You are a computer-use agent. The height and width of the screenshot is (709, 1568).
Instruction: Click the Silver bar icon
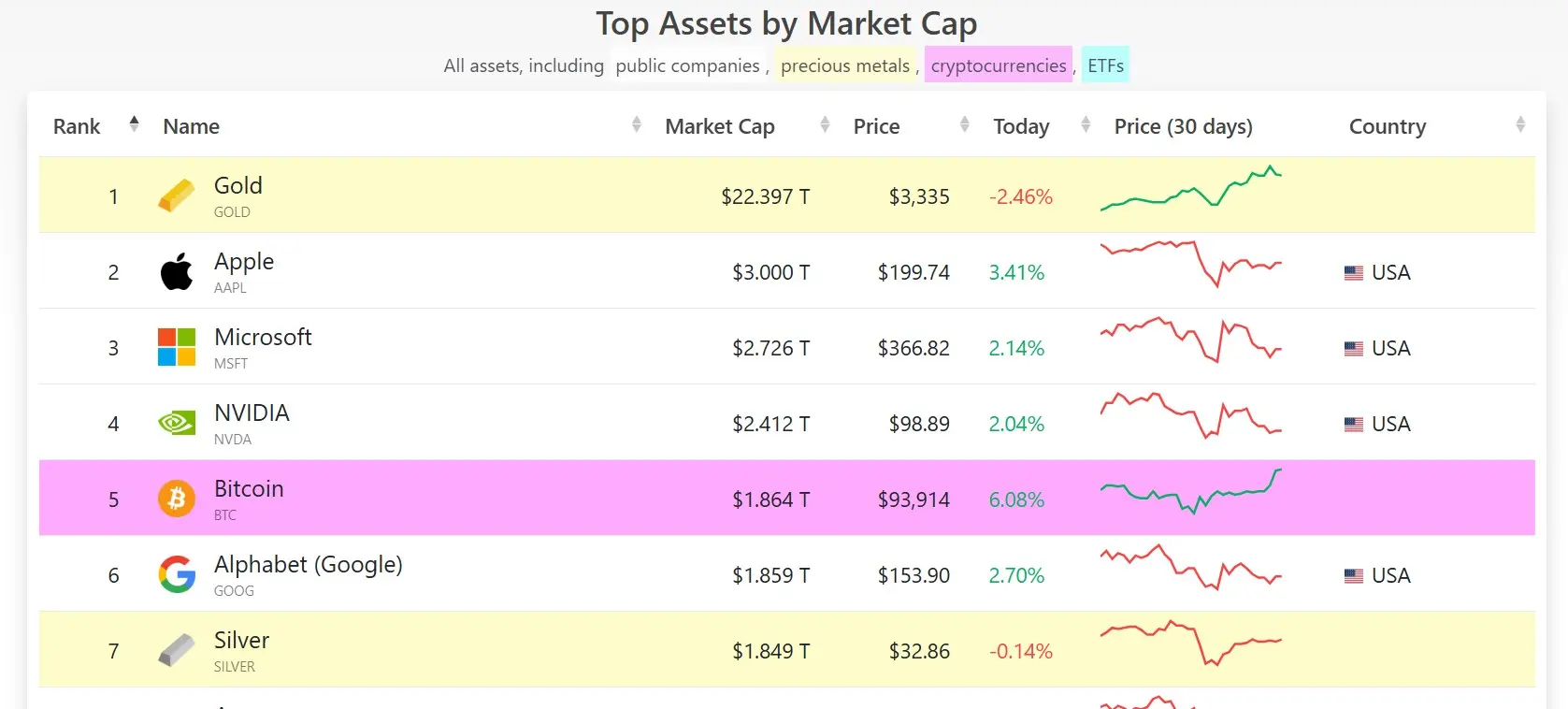[176, 650]
